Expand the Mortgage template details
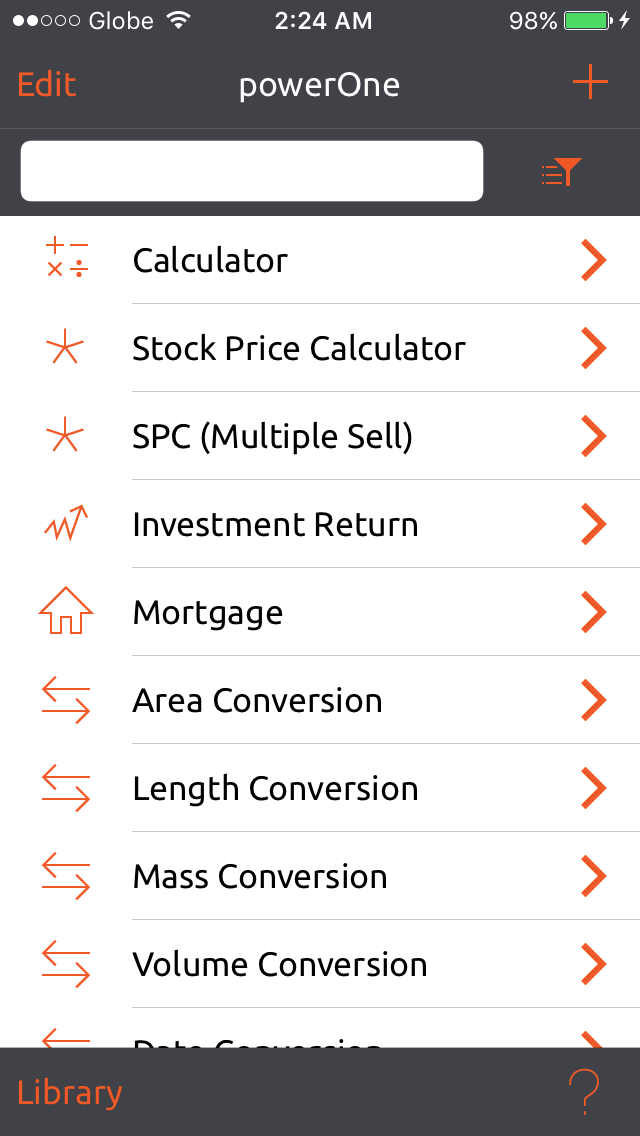Screen dimensions: 640x1136 (592, 612)
